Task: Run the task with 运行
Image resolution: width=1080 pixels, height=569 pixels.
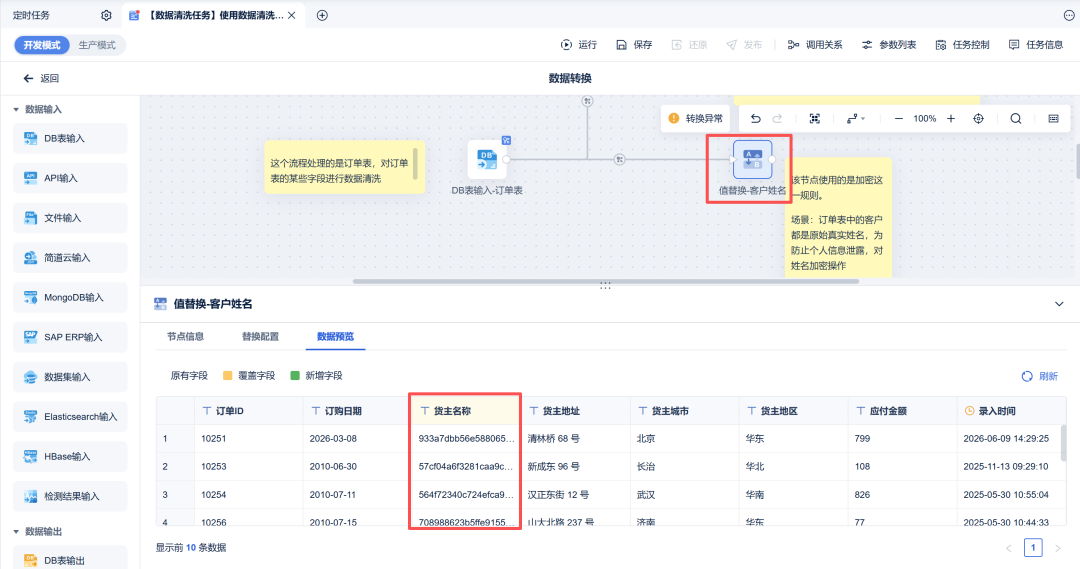Action: point(579,45)
